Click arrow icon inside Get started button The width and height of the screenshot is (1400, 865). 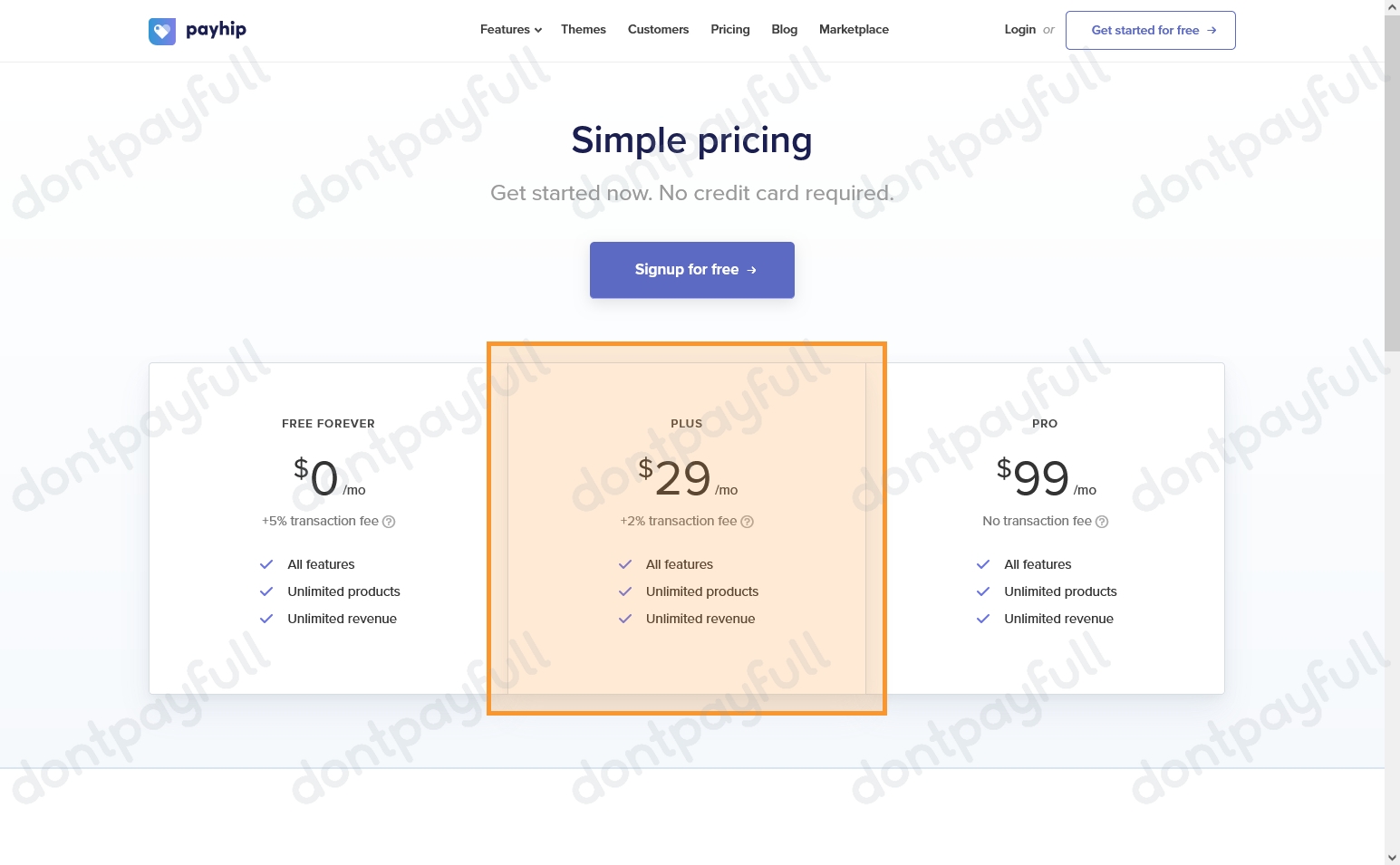pyautogui.click(x=1213, y=30)
